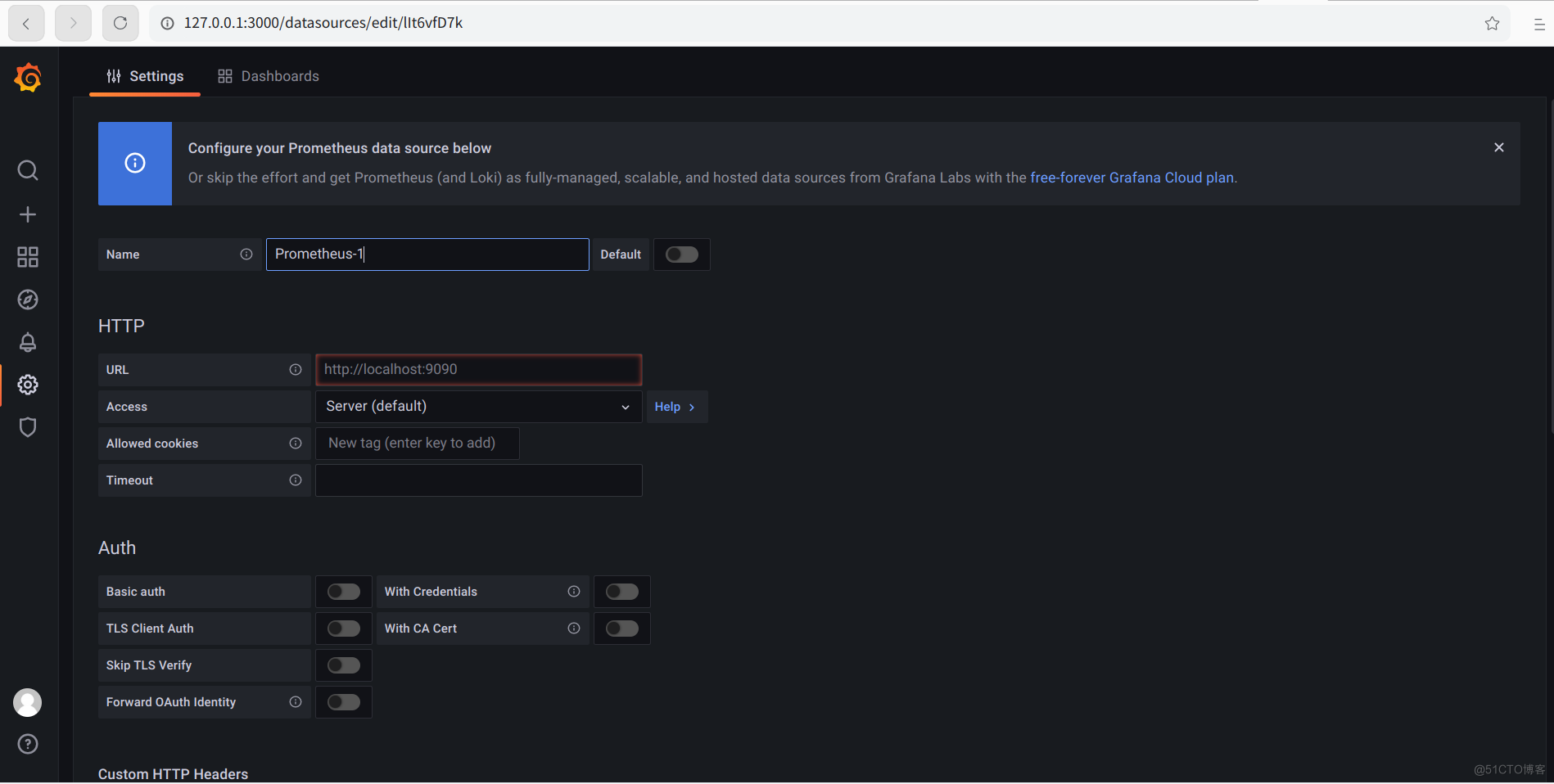Click the browser address bar URL
Screen dimensions: 1554x784
[323, 23]
